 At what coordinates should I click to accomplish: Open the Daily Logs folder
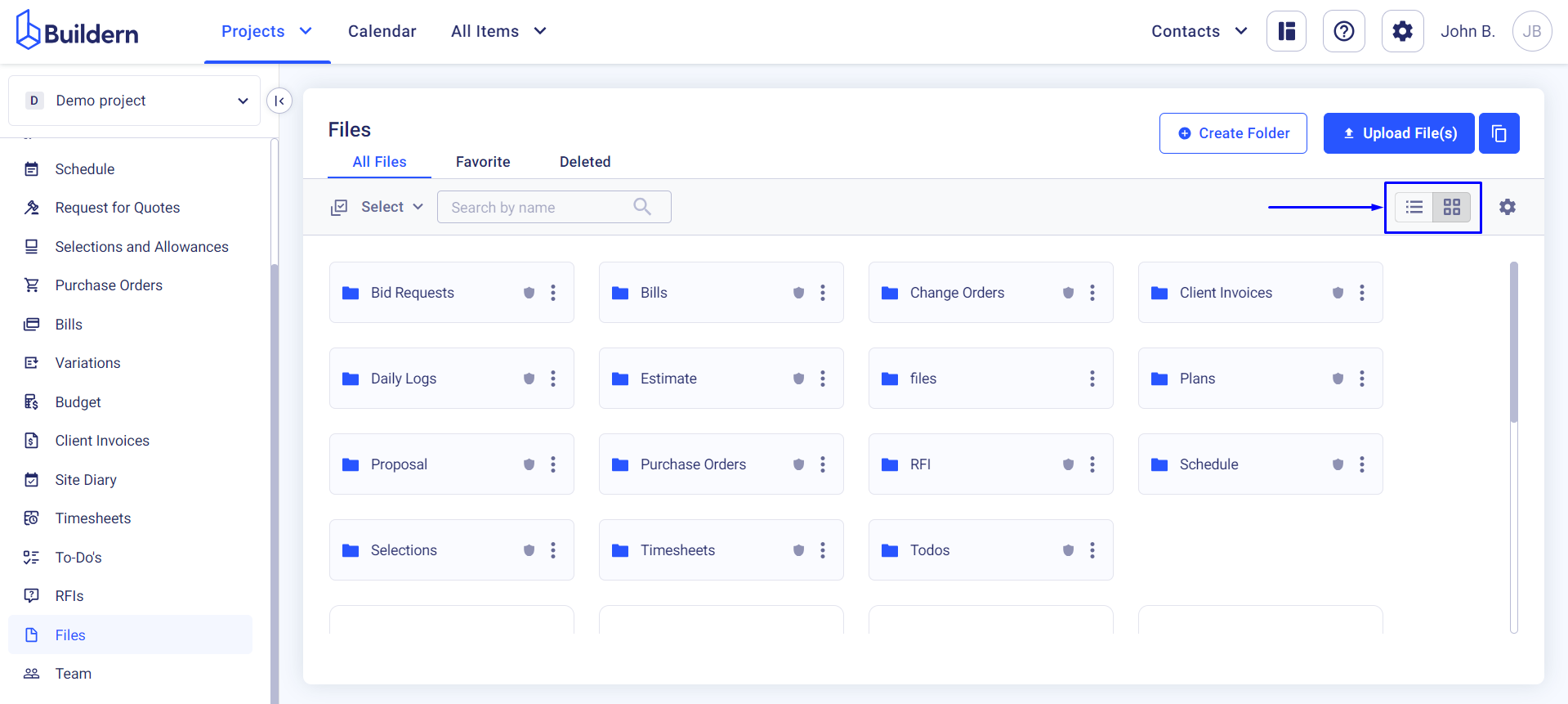point(452,379)
